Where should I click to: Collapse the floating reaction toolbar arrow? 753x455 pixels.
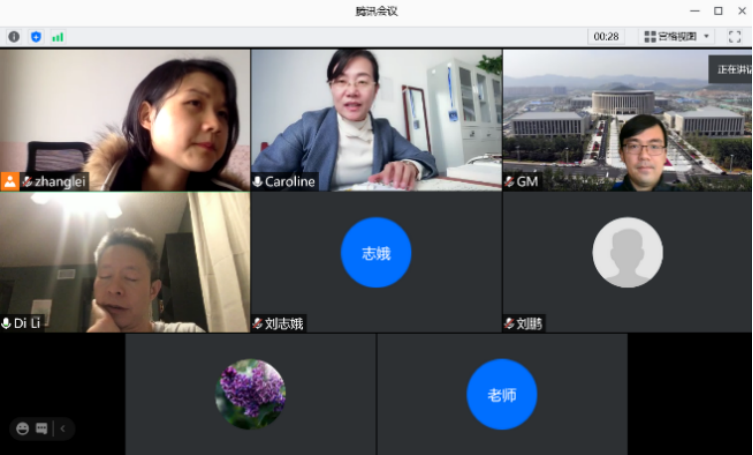pyautogui.click(x=62, y=428)
